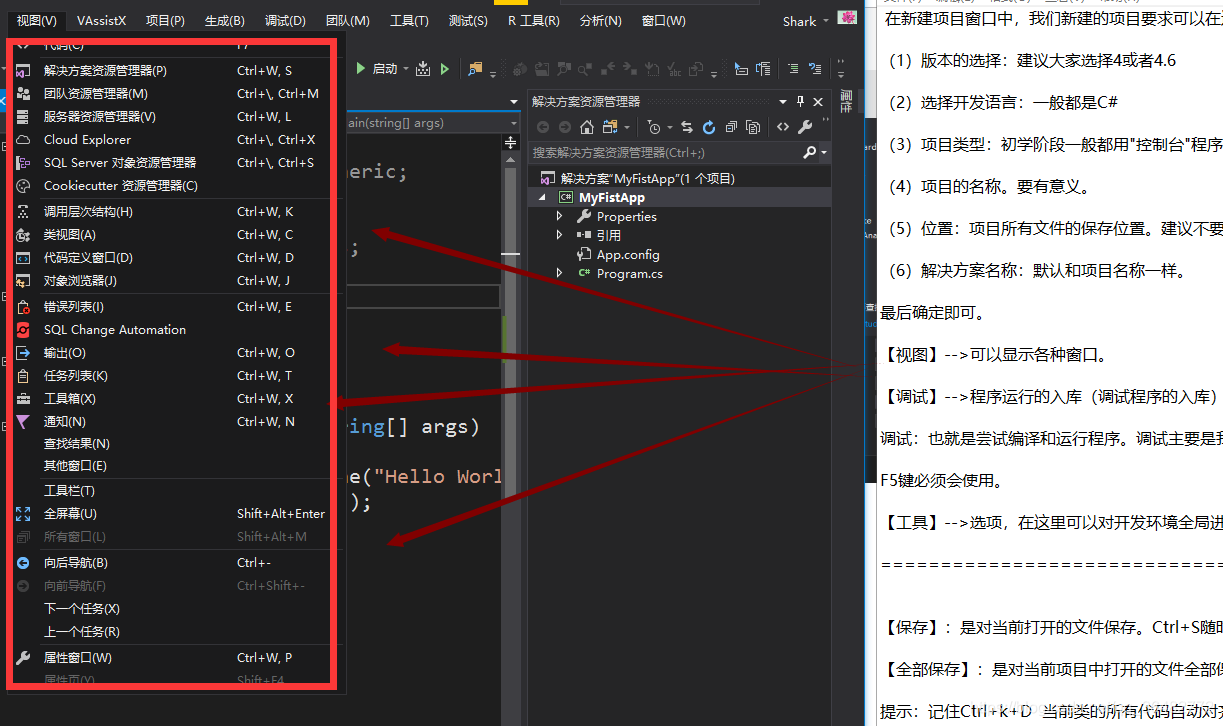The height and width of the screenshot is (726, 1223).
Task: Choose 输出(O) menu entry
Action: tap(177, 353)
